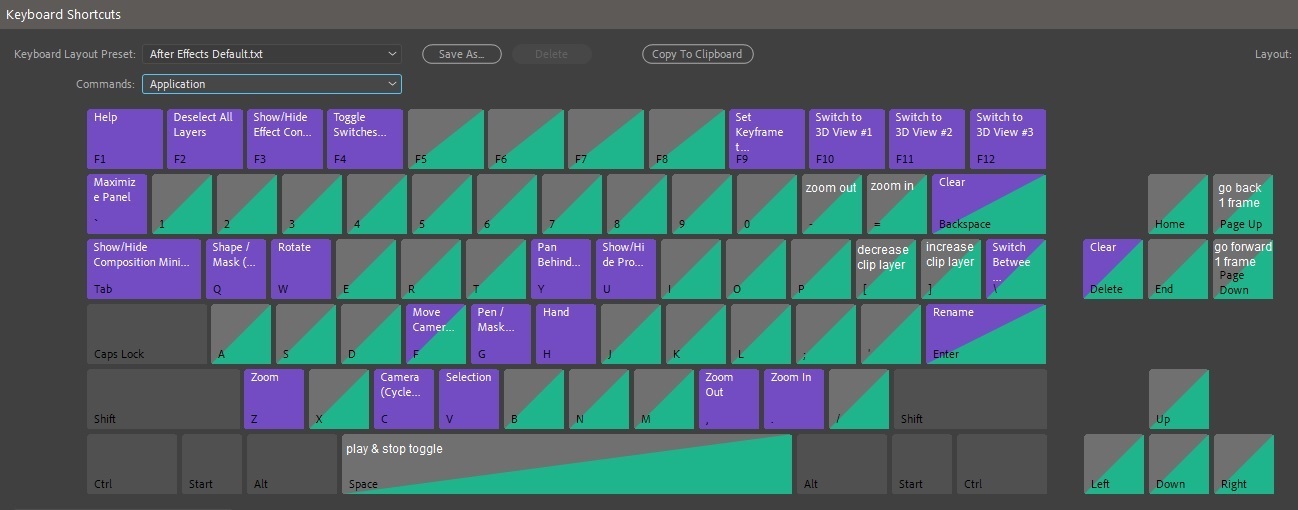Image resolution: width=1298 pixels, height=510 pixels.
Task: Select the Zoom Z key
Action: 273,399
